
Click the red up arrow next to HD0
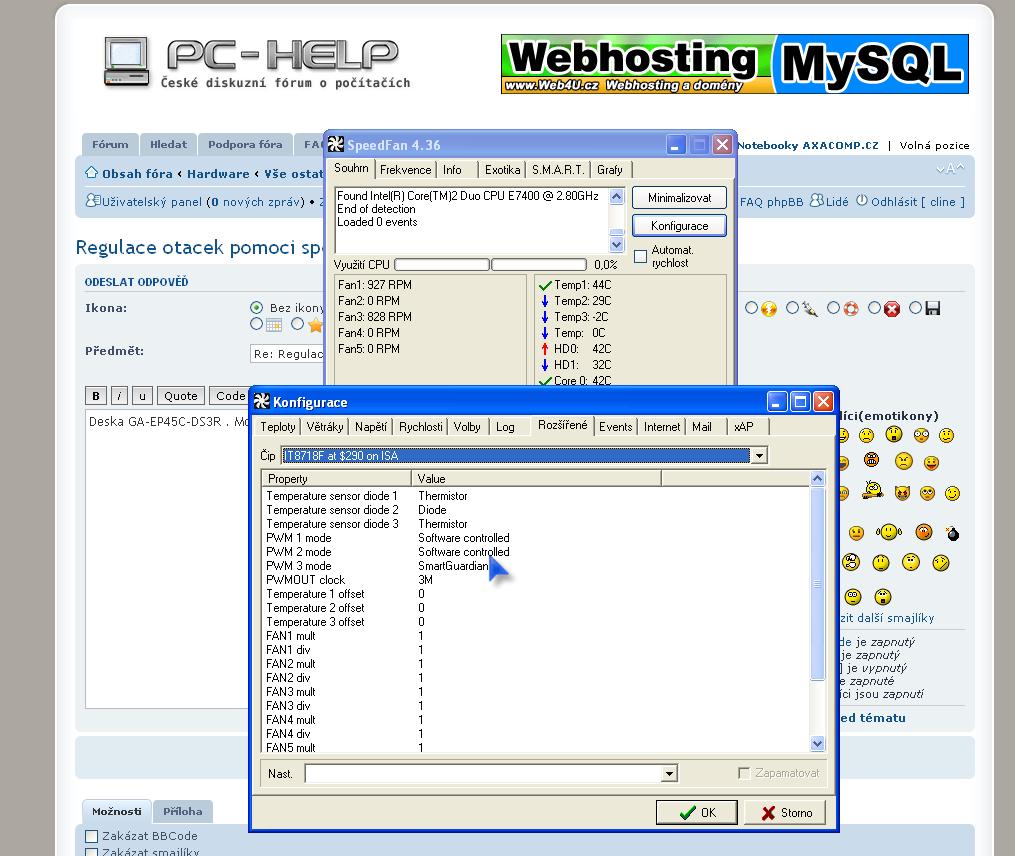pos(544,349)
